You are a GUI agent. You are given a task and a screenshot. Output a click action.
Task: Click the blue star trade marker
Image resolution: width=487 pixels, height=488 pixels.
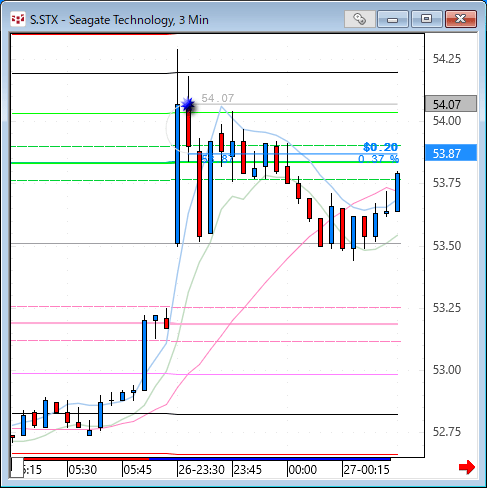click(188, 105)
